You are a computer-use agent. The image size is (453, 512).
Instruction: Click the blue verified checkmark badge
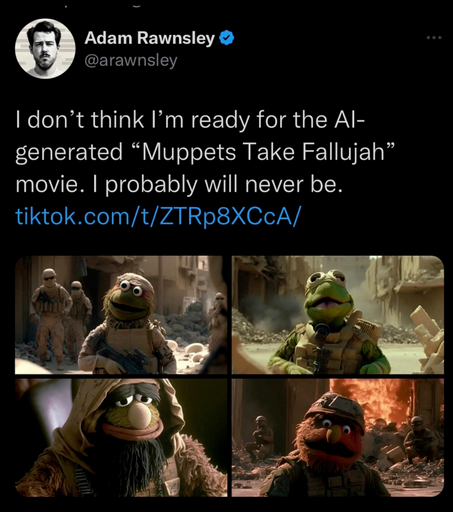pos(227,39)
